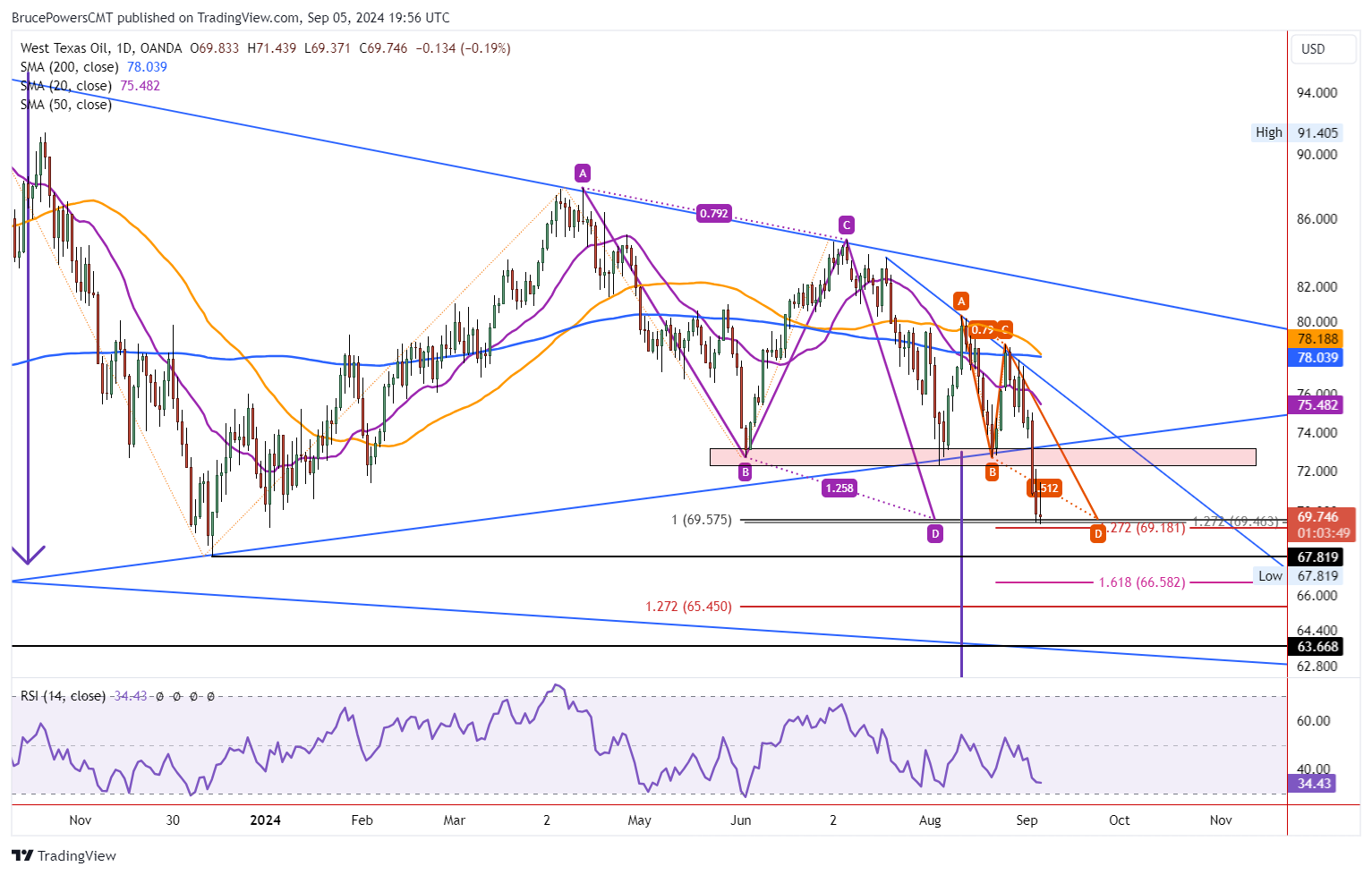Click the 82.000 price scale value
The height and width of the screenshot is (875, 1372).
click(x=1317, y=287)
